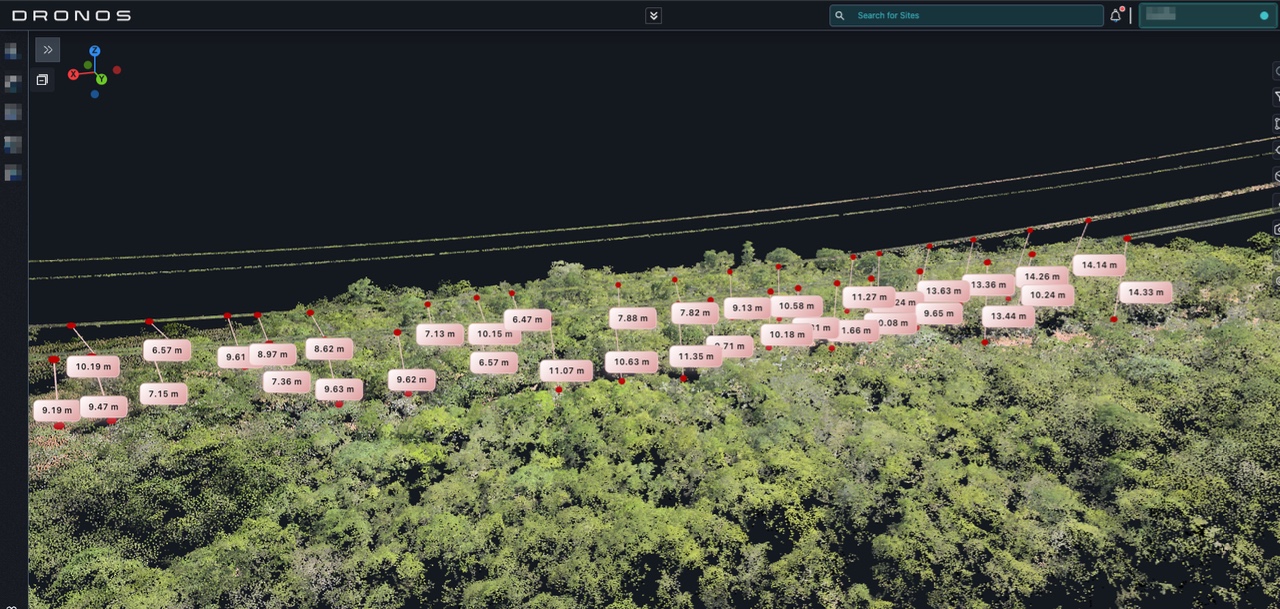Expand the side panel with double-chevron button

pyautogui.click(x=47, y=50)
